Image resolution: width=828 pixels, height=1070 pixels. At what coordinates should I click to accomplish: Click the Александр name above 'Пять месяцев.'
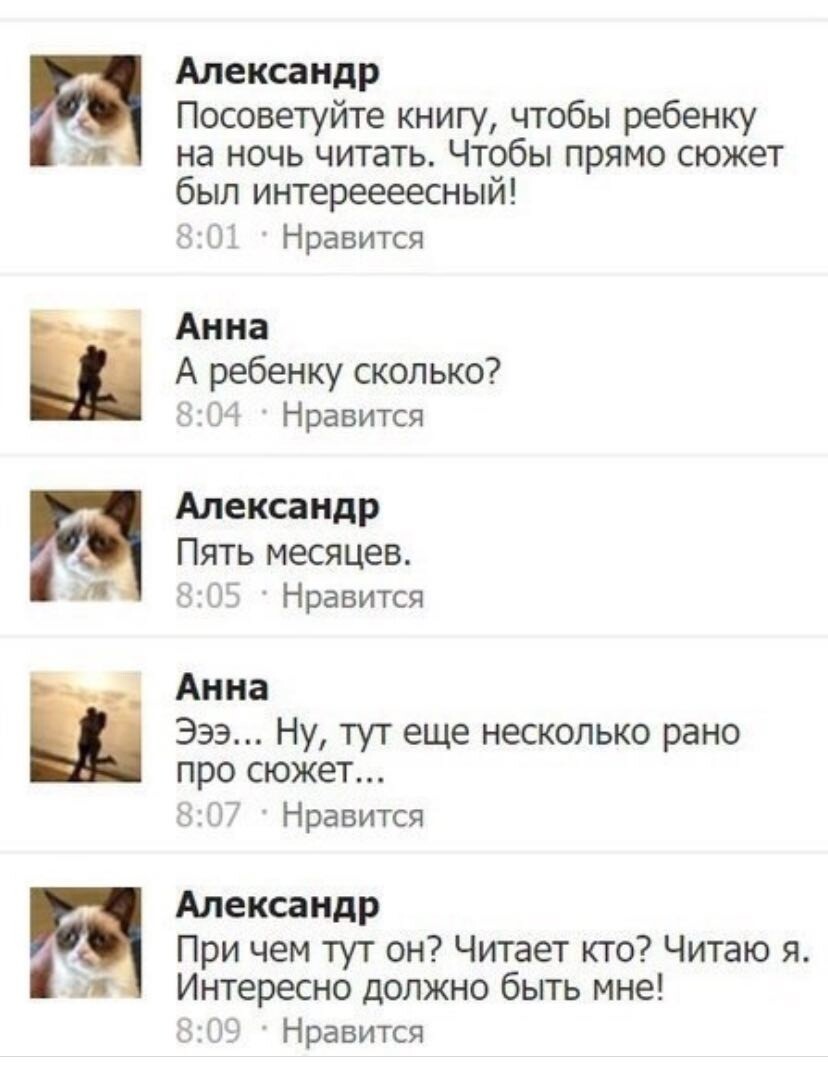coord(277,507)
